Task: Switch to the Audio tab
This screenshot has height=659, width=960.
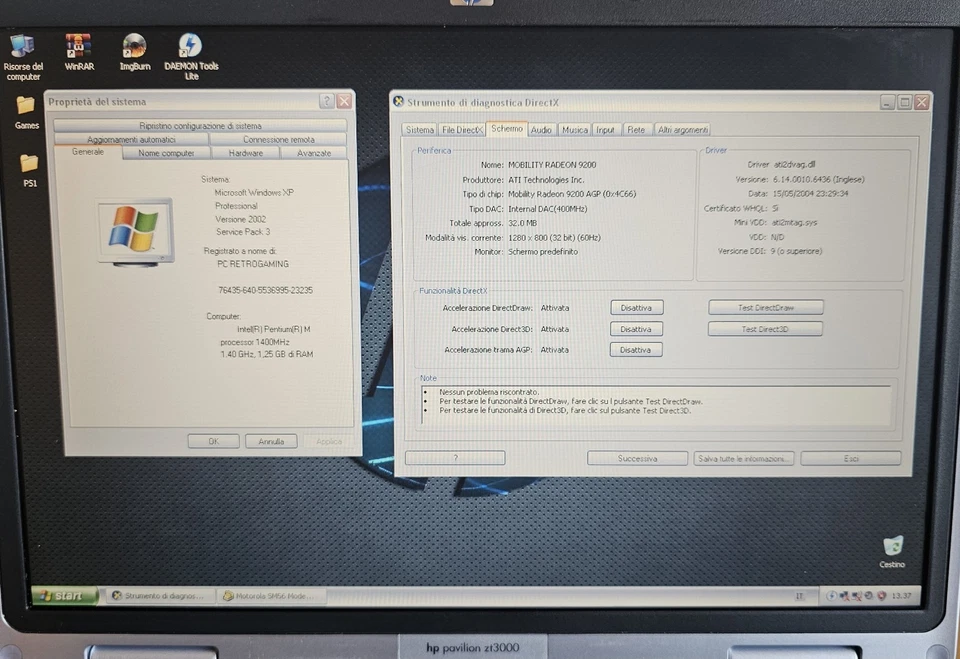Action: coord(541,130)
